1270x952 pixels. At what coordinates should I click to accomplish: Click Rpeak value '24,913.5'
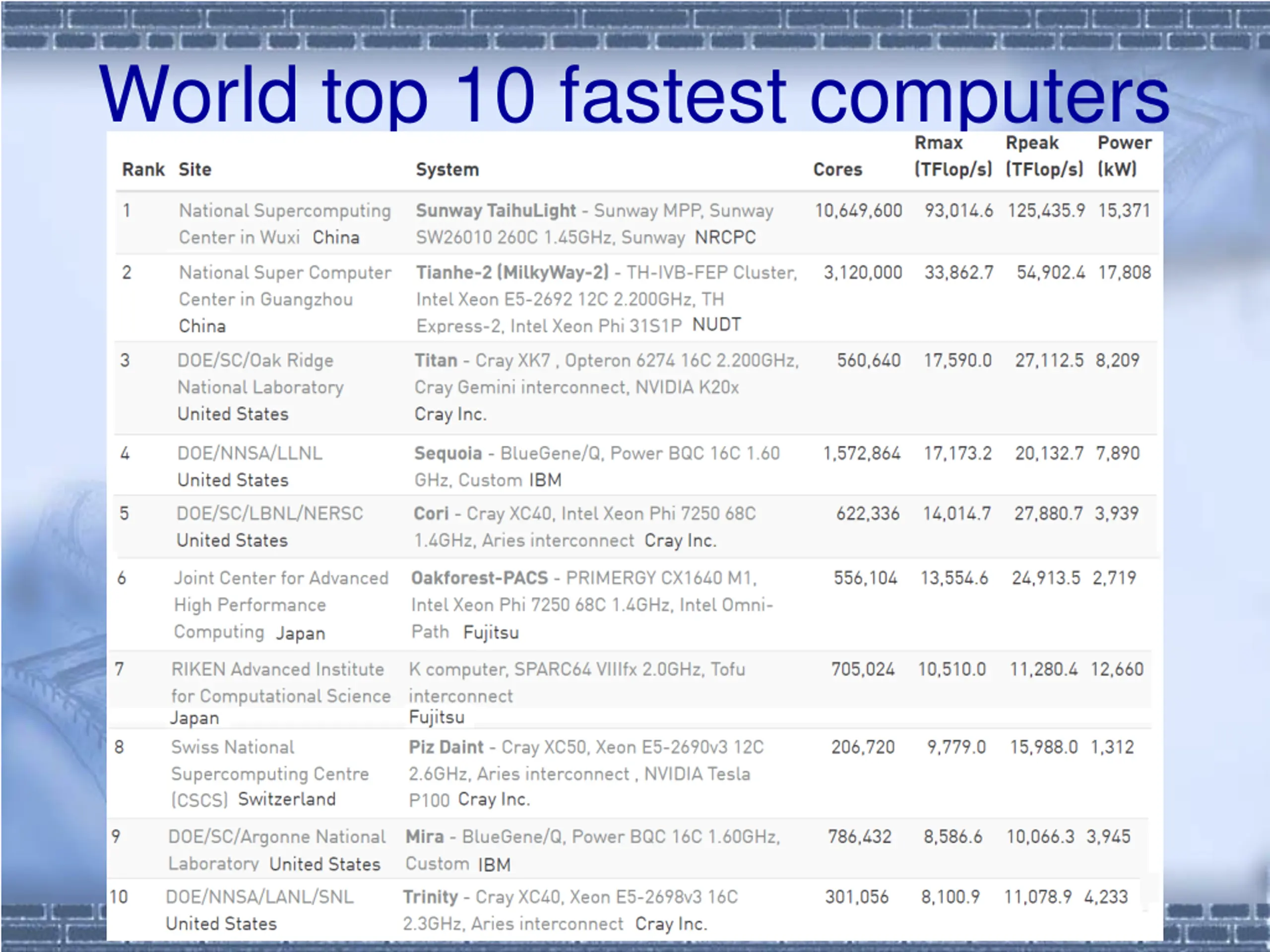click(1046, 578)
